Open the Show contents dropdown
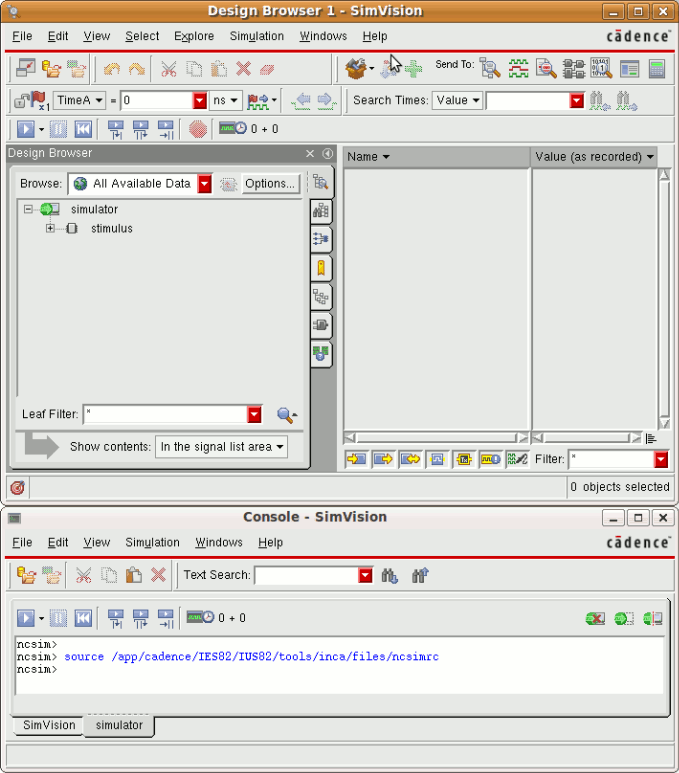Image resolution: width=679 pixels, height=773 pixels. tap(221, 447)
